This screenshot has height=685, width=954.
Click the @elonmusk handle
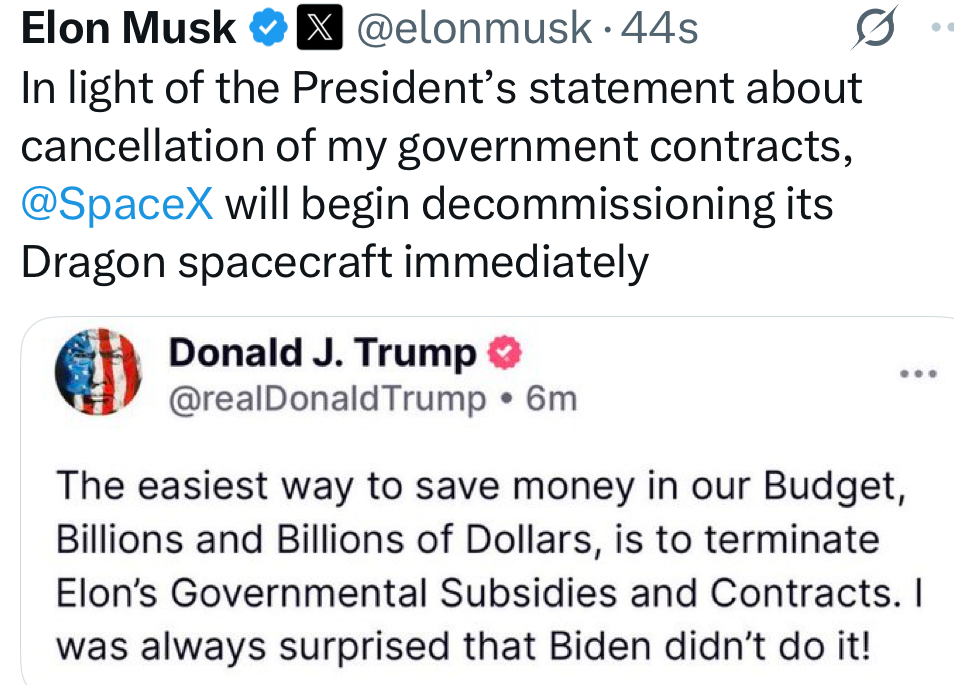[x=473, y=30]
